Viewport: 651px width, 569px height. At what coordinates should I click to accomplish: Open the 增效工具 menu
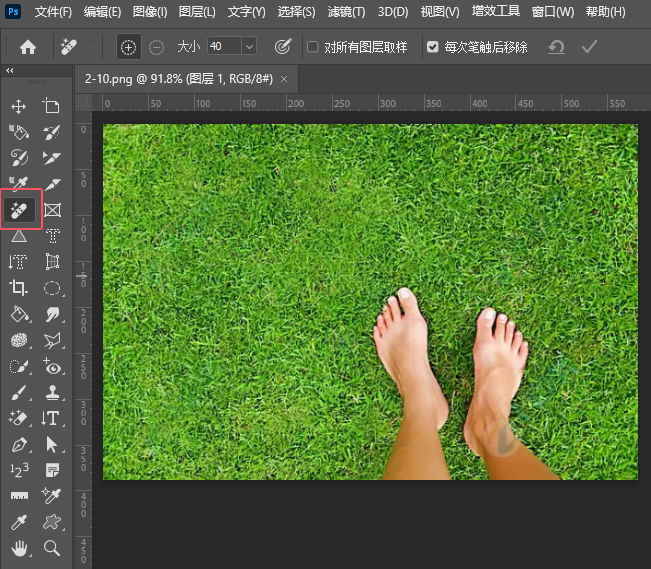click(496, 11)
